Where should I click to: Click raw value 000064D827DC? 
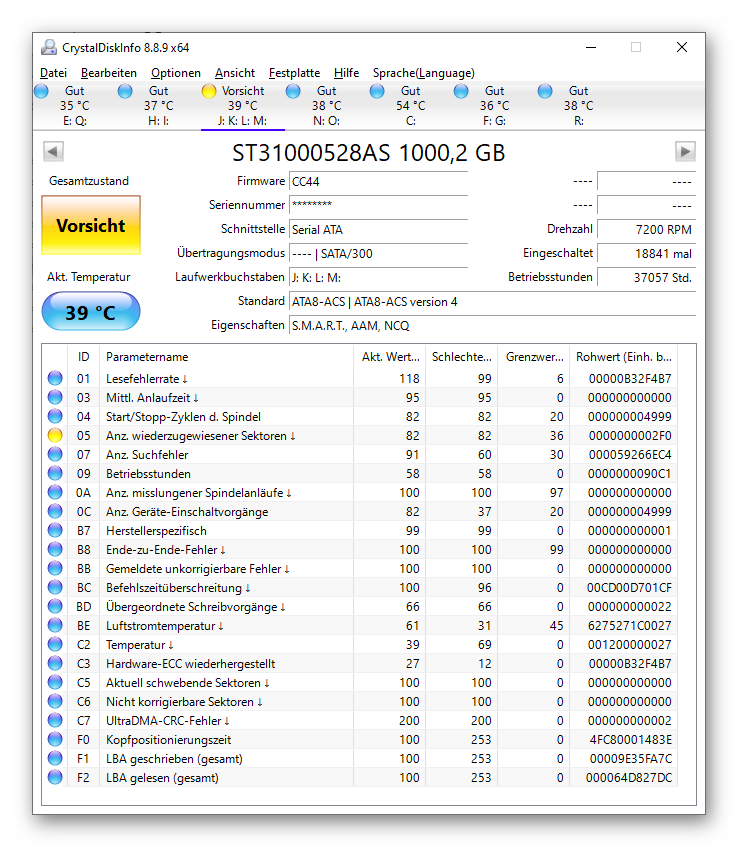click(629, 778)
